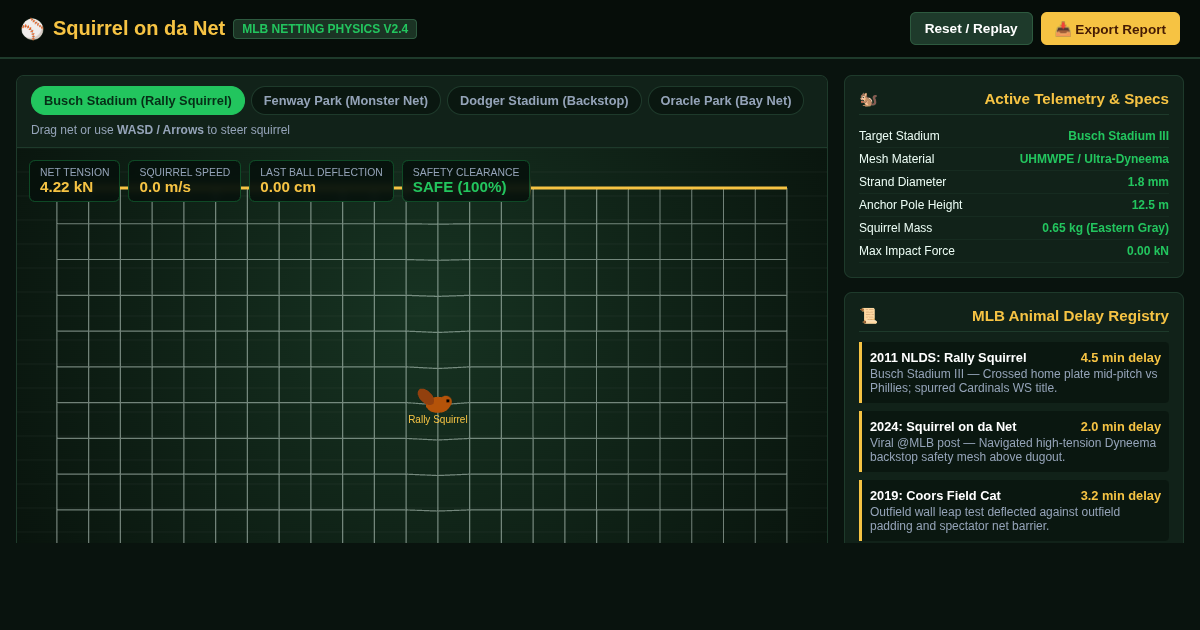This screenshot has width=1200, height=630.
Task: Click the Safety Clearance SAFE (100%) readout
Action: [x=466, y=181]
